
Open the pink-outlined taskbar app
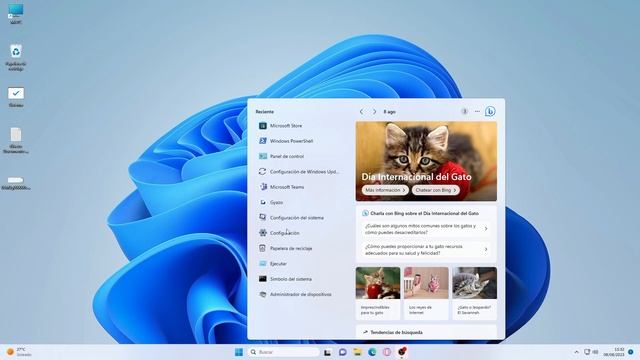387,352
